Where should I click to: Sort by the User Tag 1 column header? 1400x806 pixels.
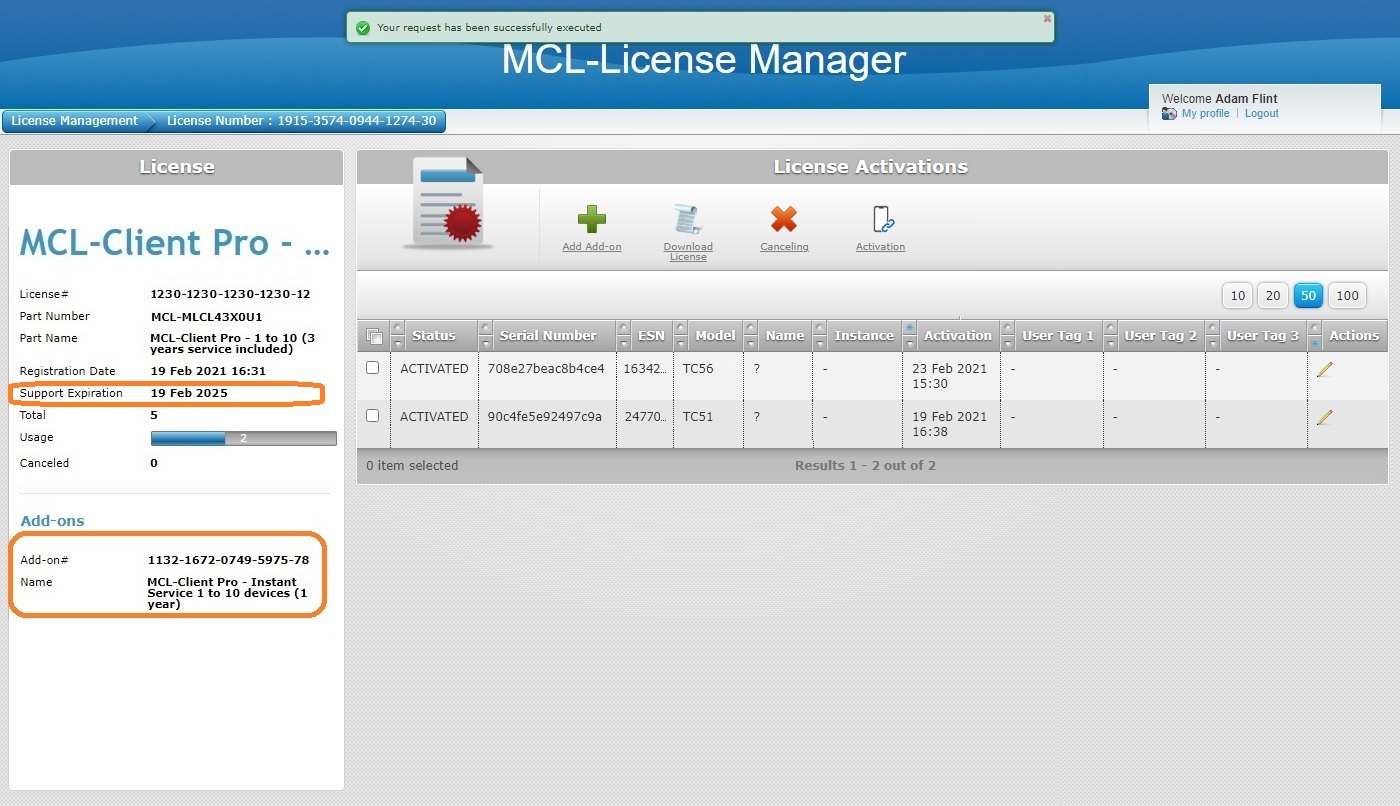[1058, 336]
